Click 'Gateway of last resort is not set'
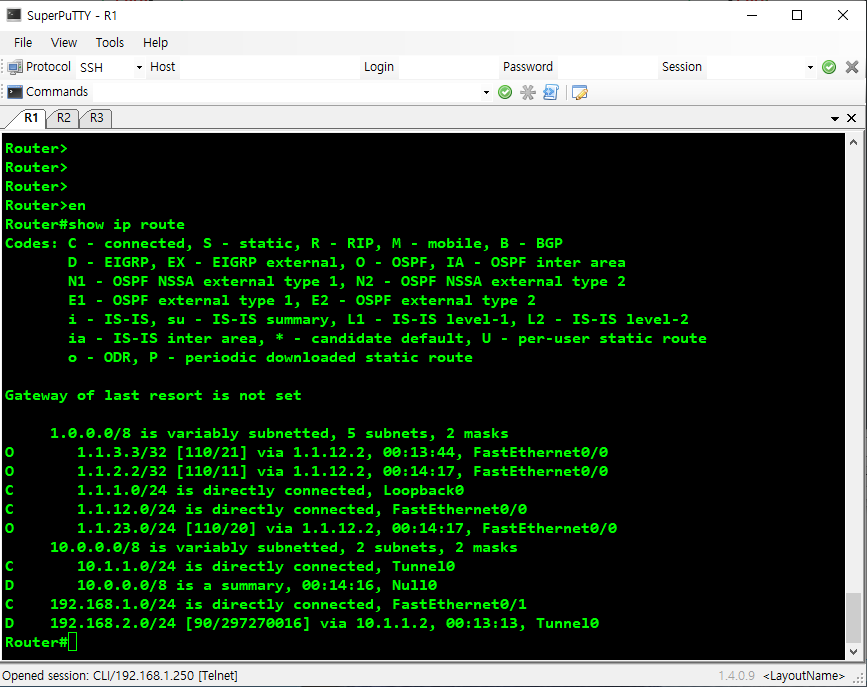 [153, 395]
